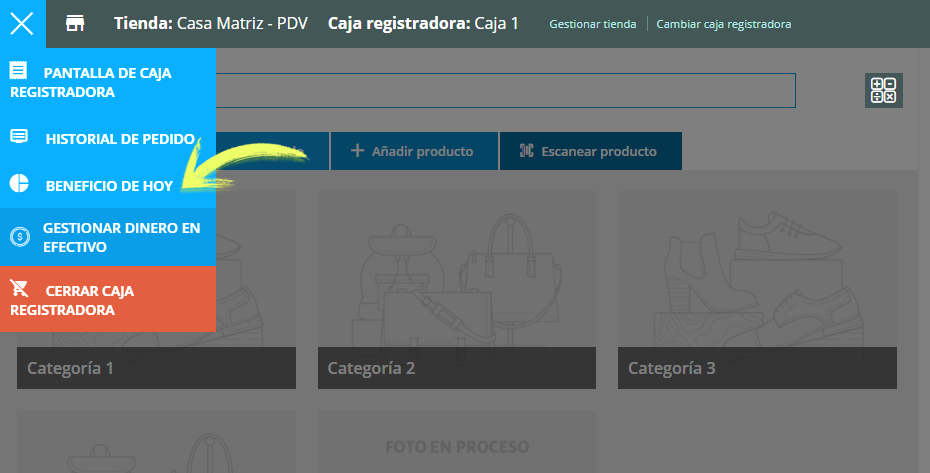Open the hat category tile in bottom row
The width and height of the screenshot is (930, 473).
[156, 442]
